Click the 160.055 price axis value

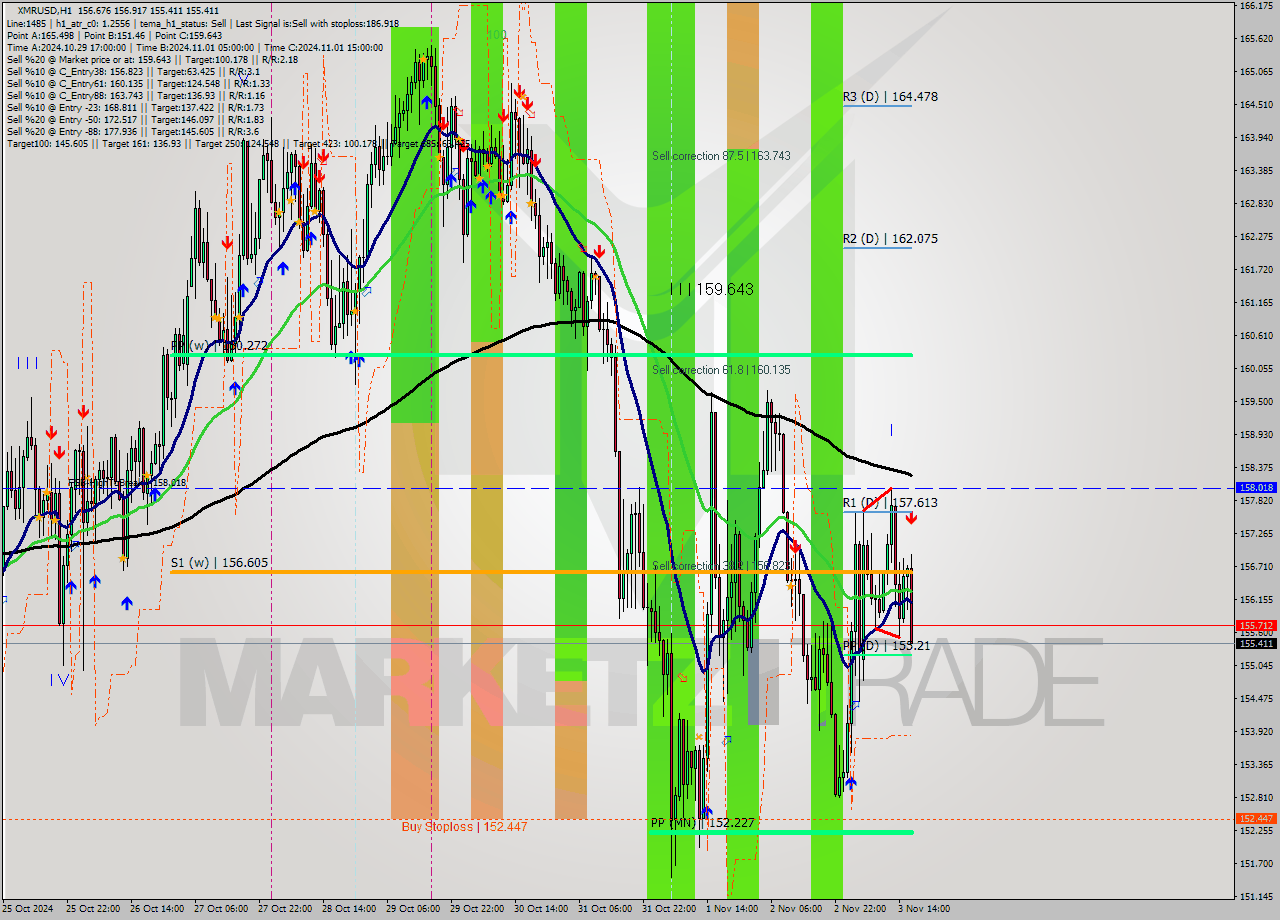[1256, 369]
